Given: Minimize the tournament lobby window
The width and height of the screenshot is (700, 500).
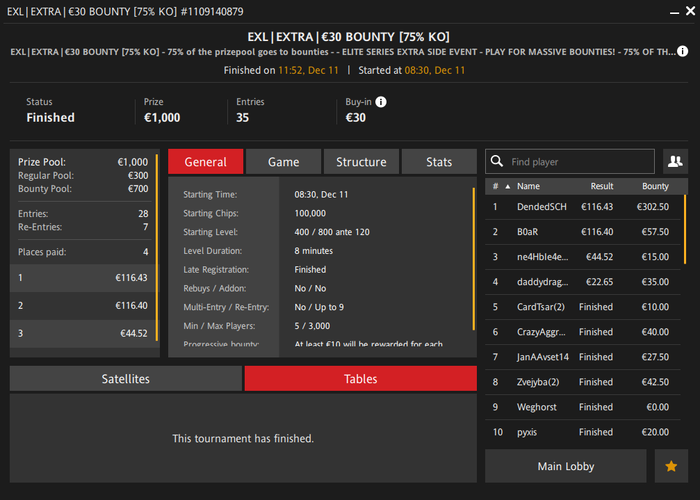Looking at the screenshot, I should [x=674, y=13].
